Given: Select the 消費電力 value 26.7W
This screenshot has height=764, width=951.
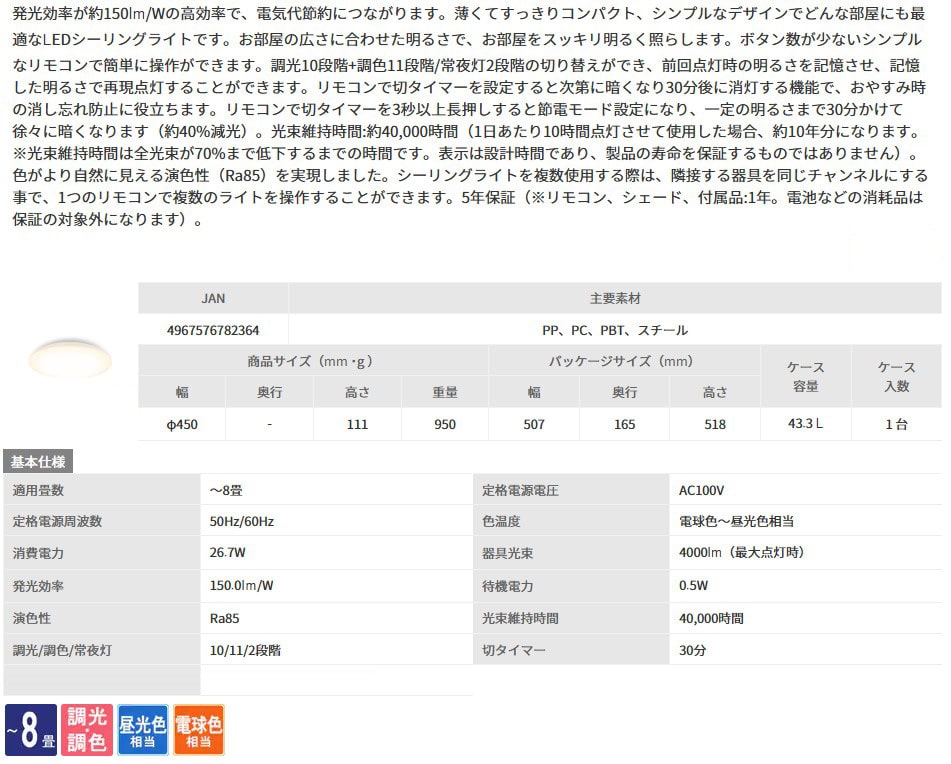Looking at the screenshot, I should tap(229, 553).
